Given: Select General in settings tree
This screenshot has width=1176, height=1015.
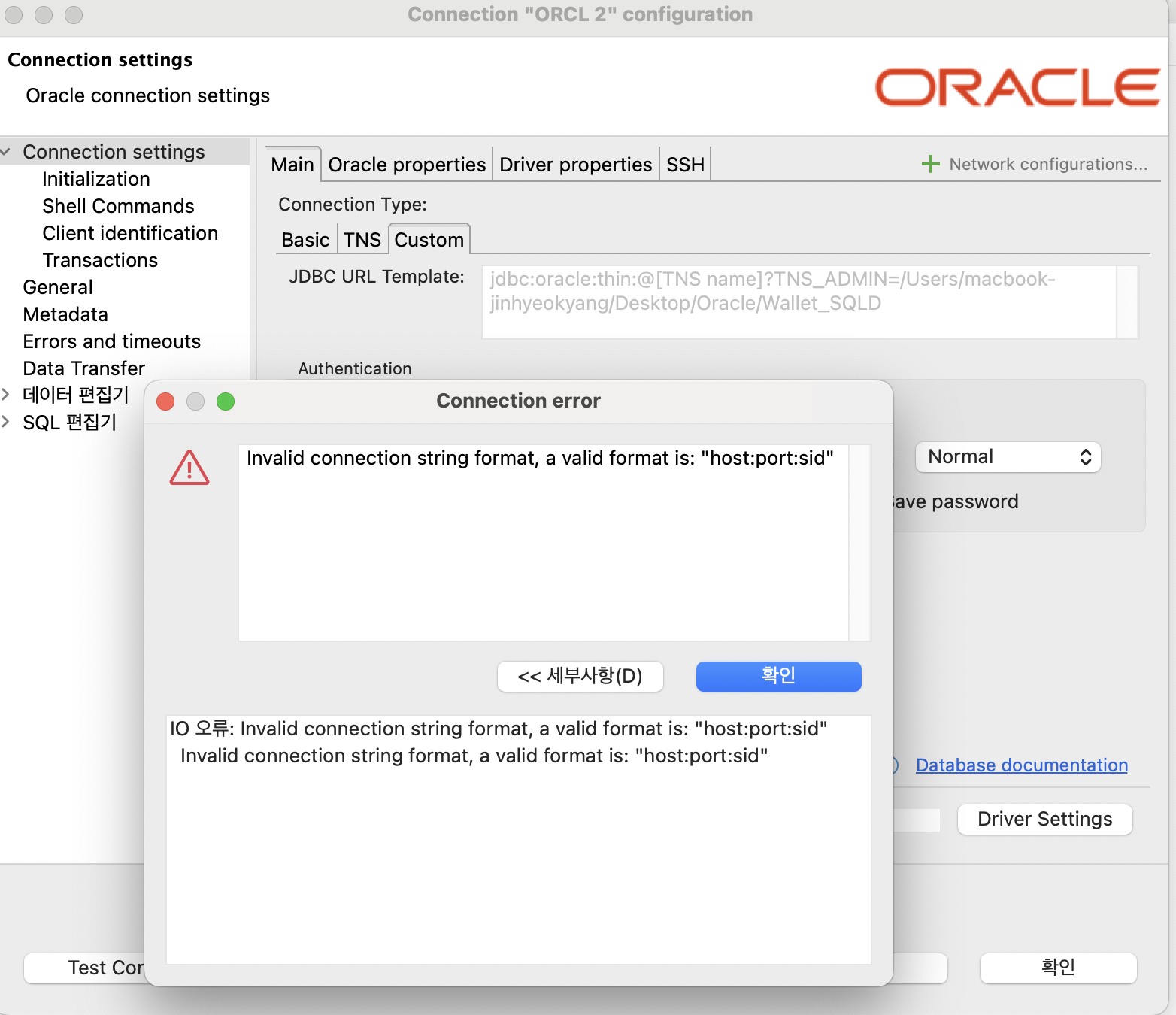Looking at the screenshot, I should click(58, 287).
